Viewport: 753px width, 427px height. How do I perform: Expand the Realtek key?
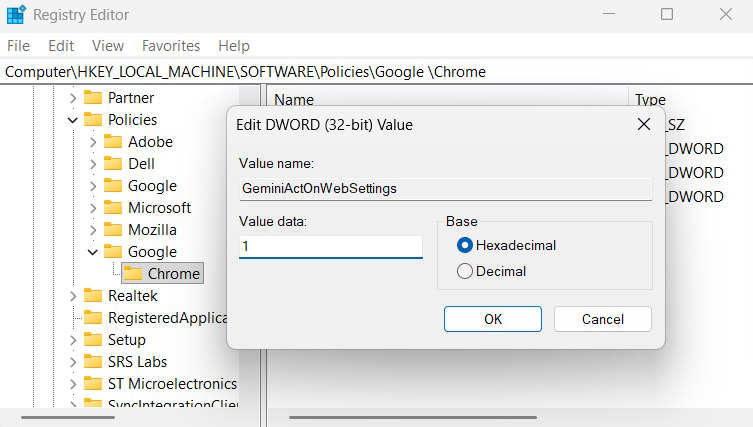click(73, 296)
